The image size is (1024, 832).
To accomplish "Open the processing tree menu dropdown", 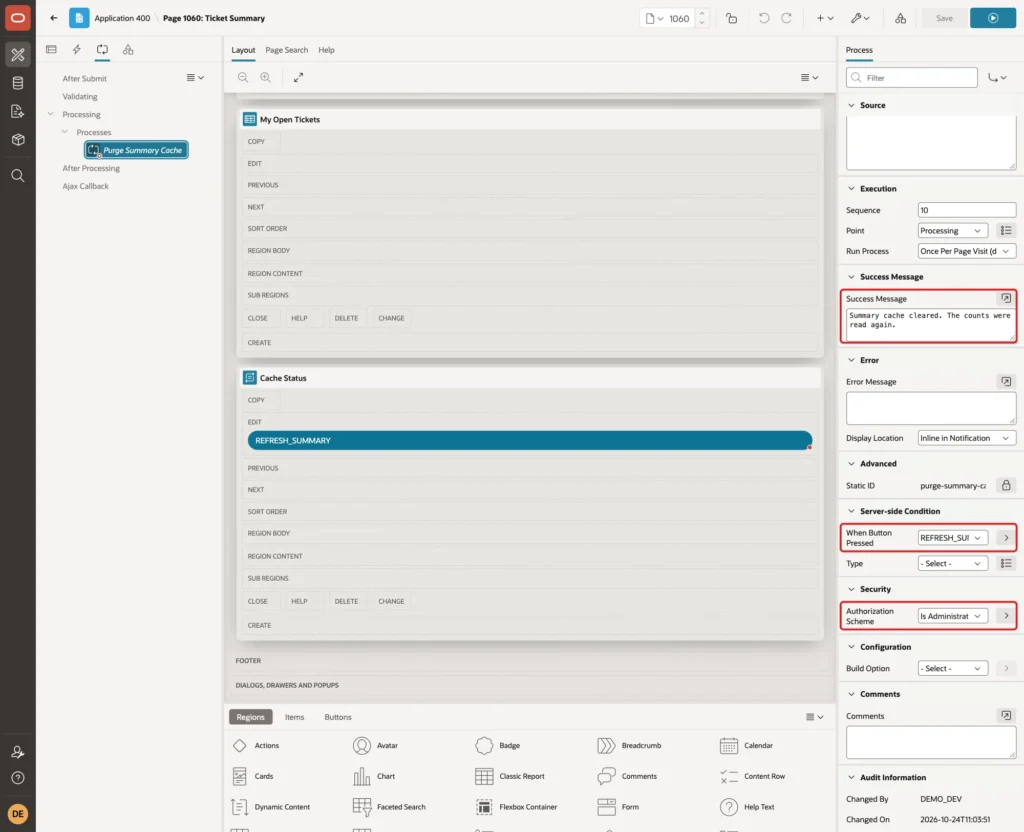I will tap(195, 77).
